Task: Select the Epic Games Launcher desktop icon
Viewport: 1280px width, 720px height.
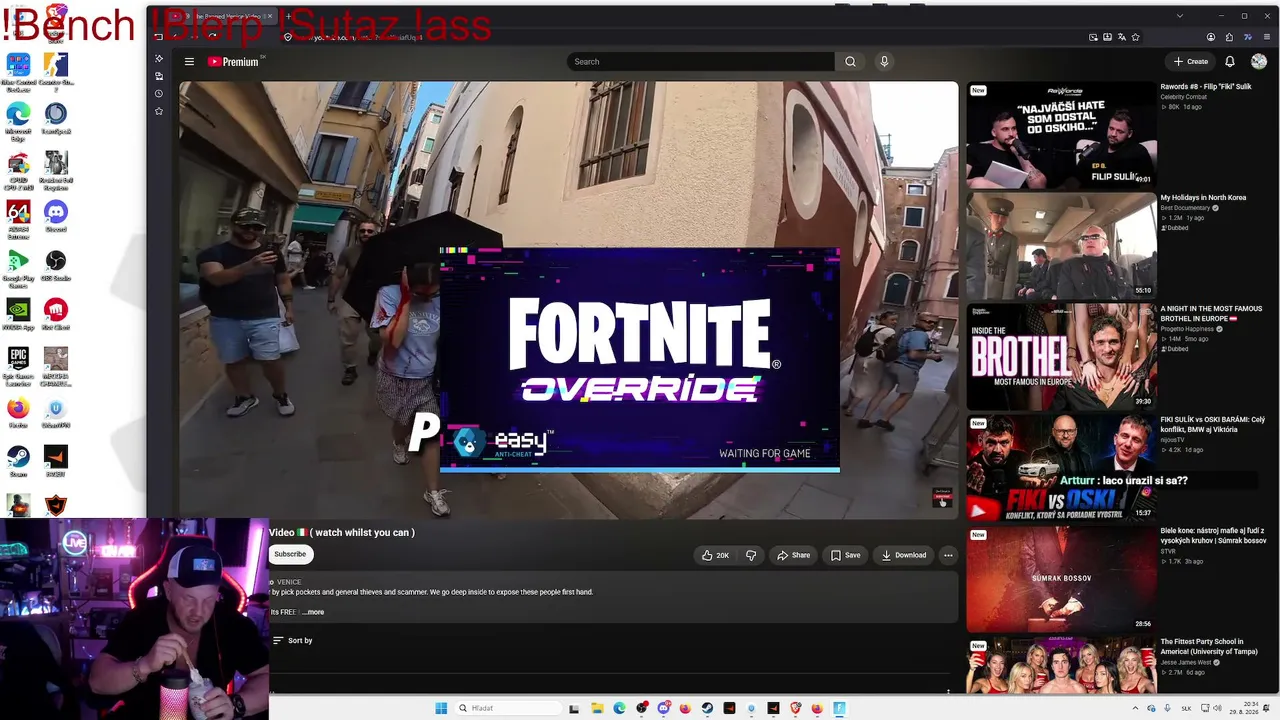Action: pos(18,366)
